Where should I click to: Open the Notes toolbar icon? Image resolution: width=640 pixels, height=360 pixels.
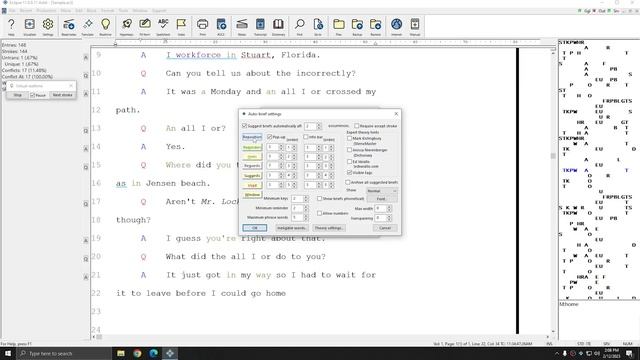[x=242, y=27]
